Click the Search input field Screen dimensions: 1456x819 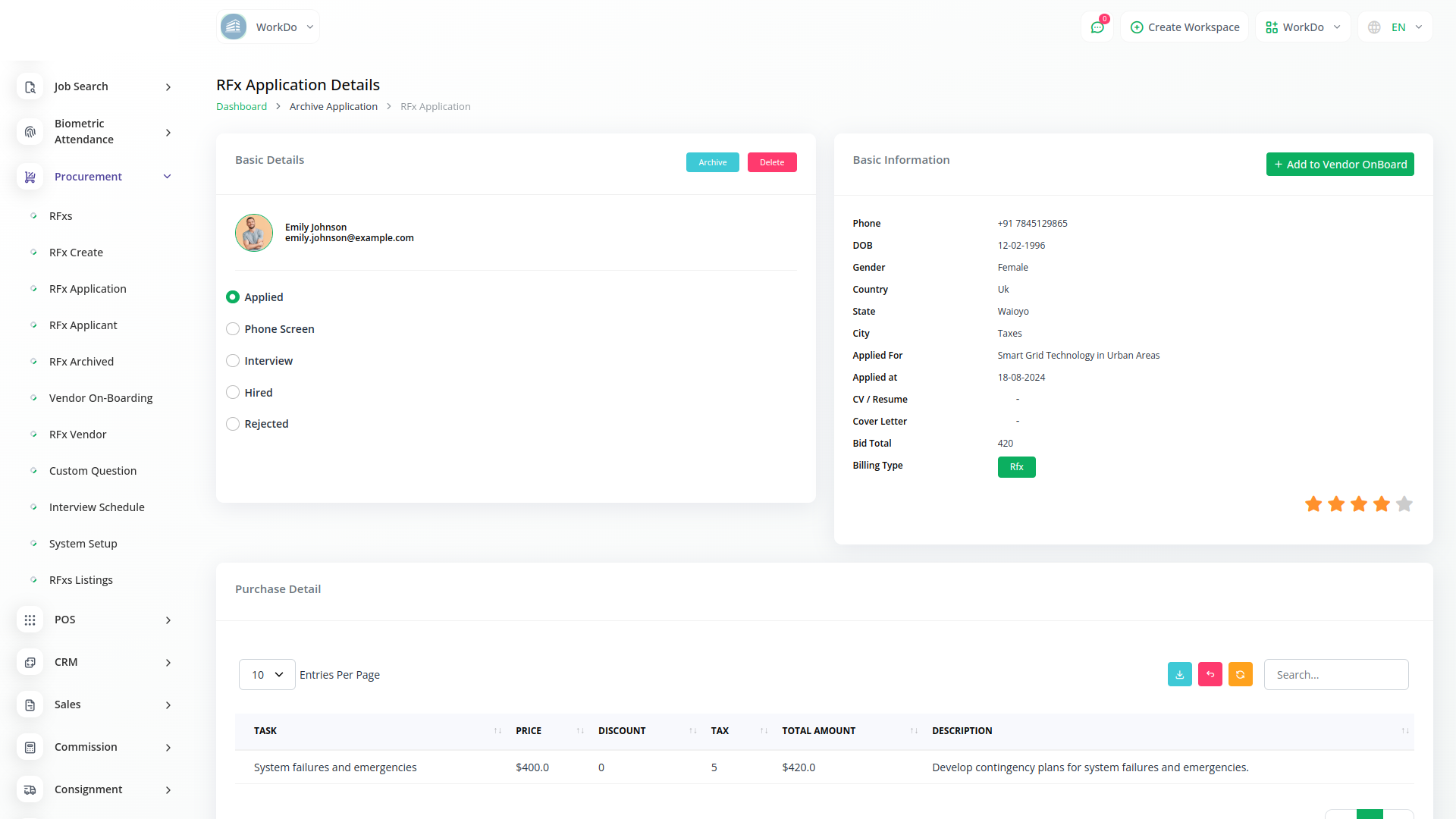pos(1336,675)
